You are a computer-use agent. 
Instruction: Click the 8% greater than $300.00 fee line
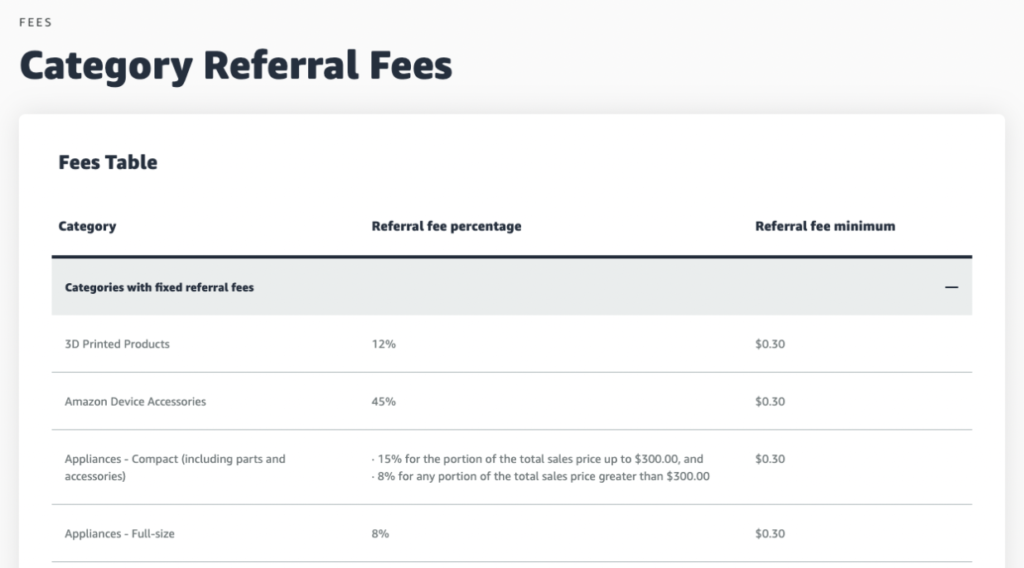(x=541, y=476)
